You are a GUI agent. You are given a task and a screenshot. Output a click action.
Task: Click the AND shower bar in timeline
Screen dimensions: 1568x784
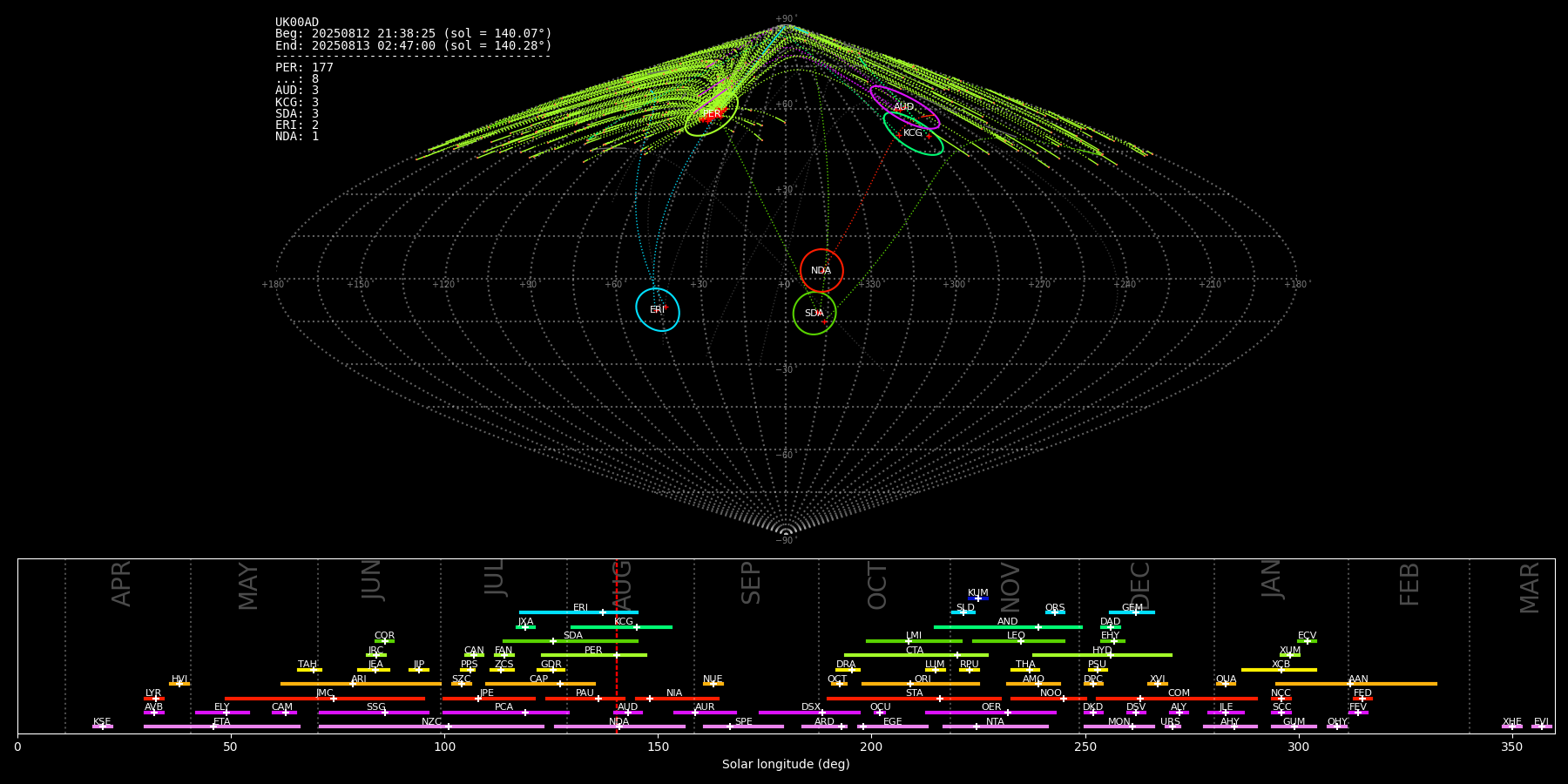[x=1008, y=627]
